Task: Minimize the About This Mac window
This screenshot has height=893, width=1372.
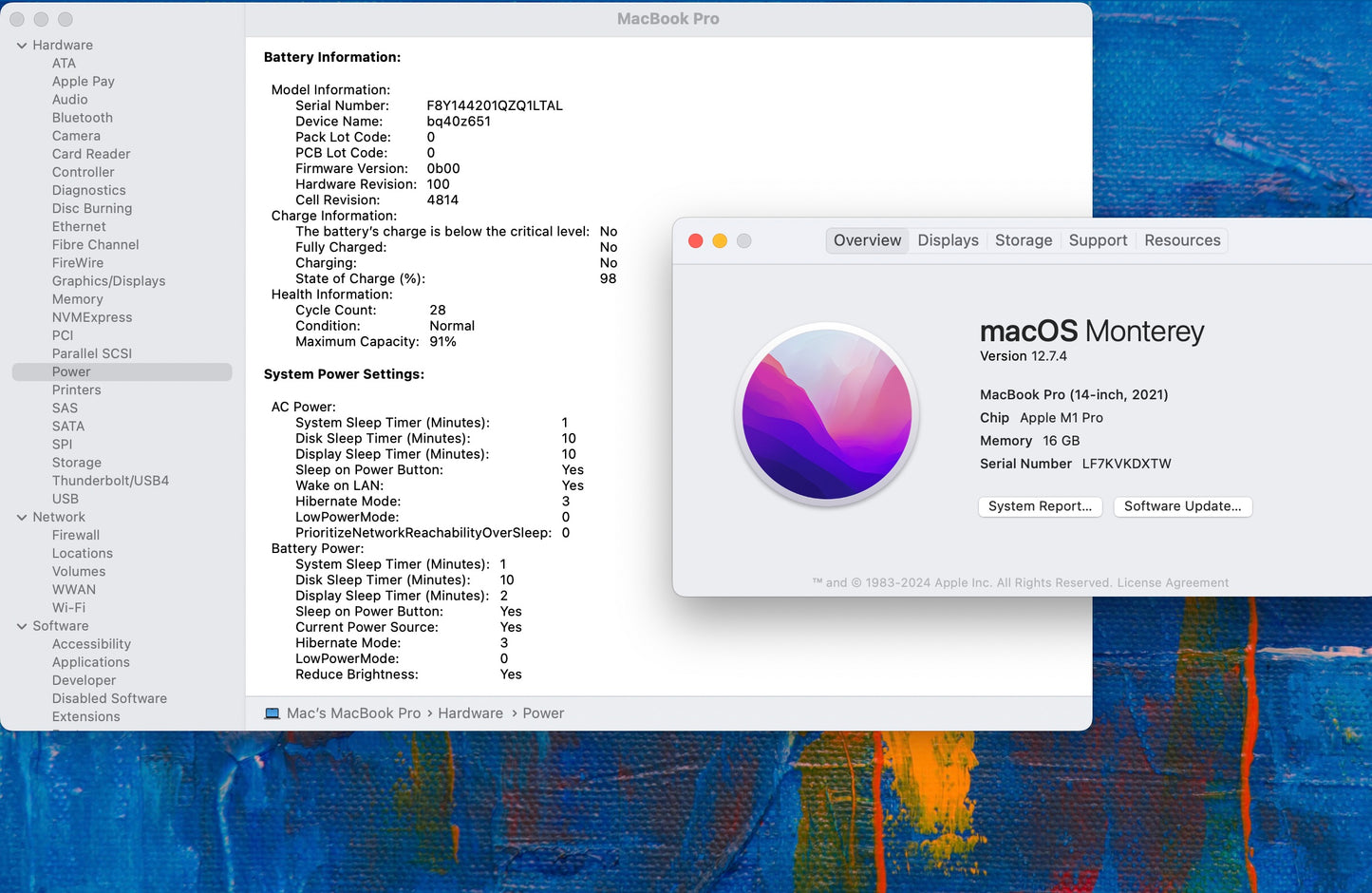Action: [720, 241]
